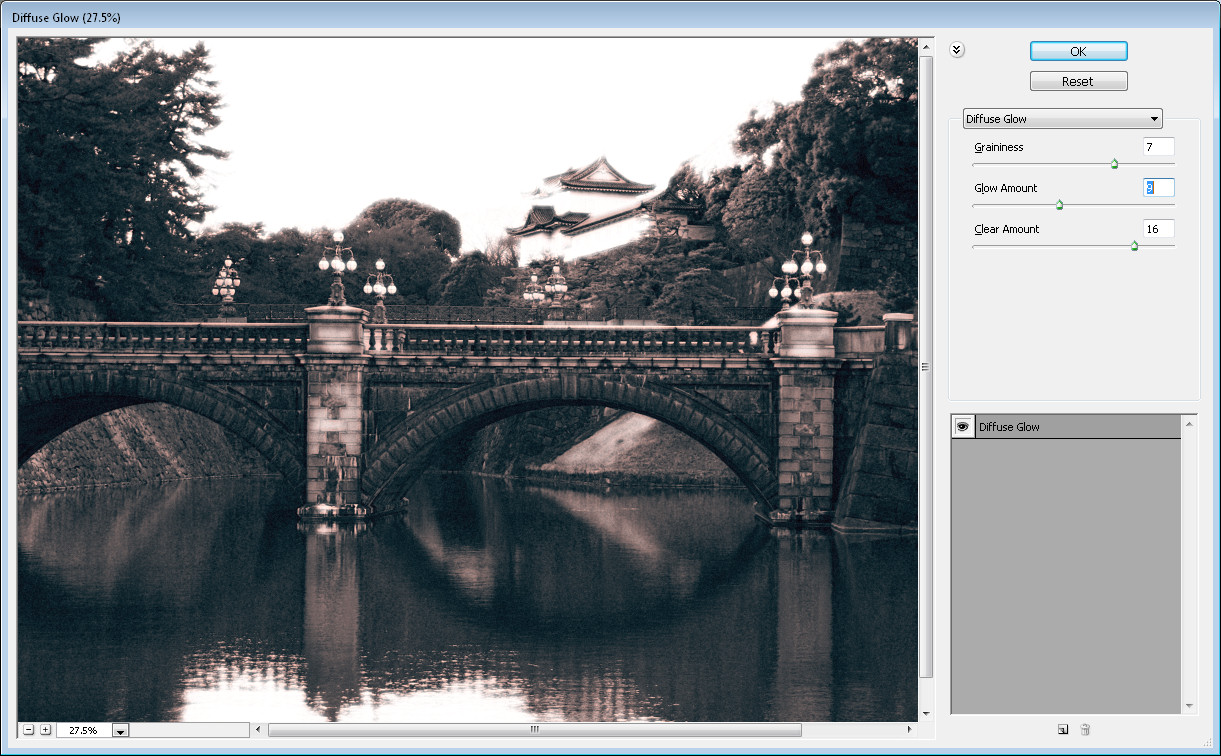Open the Diffuse Glow filter dropdown
This screenshot has width=1221, height=756.
(1062, 119)
